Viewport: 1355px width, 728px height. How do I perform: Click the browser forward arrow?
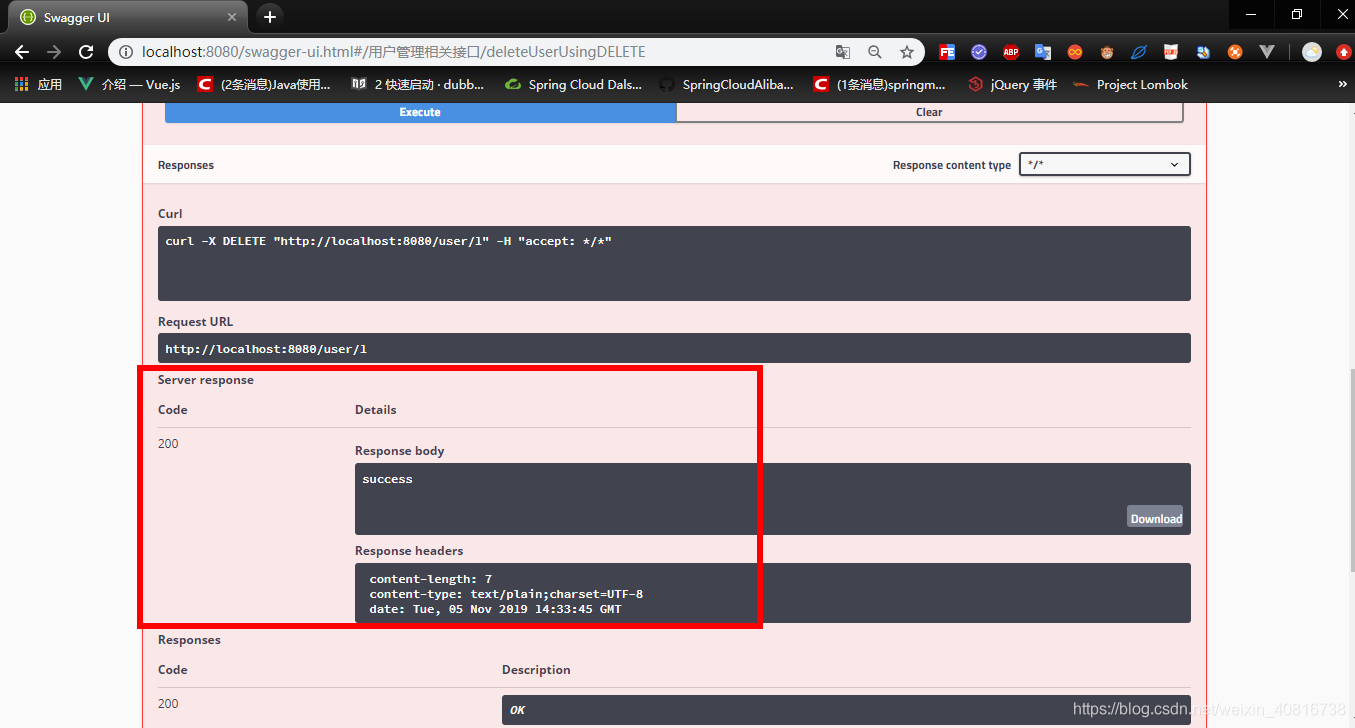click(x=54, y=52)
